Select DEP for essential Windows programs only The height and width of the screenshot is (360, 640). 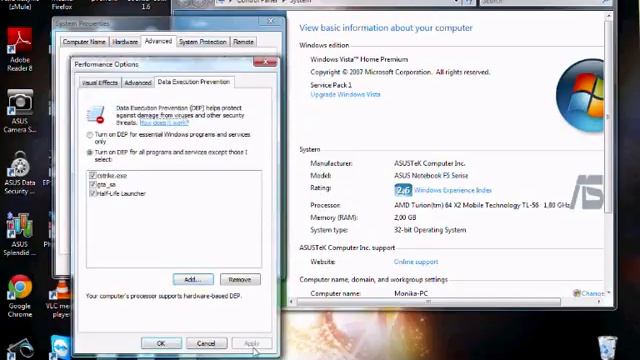pyautogui.click(x=90, y=135)
